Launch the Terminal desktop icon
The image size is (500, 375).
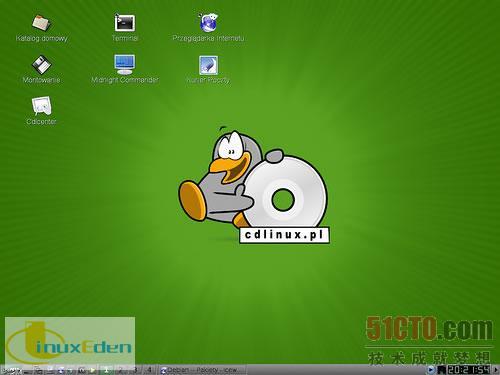click(125, 23)
